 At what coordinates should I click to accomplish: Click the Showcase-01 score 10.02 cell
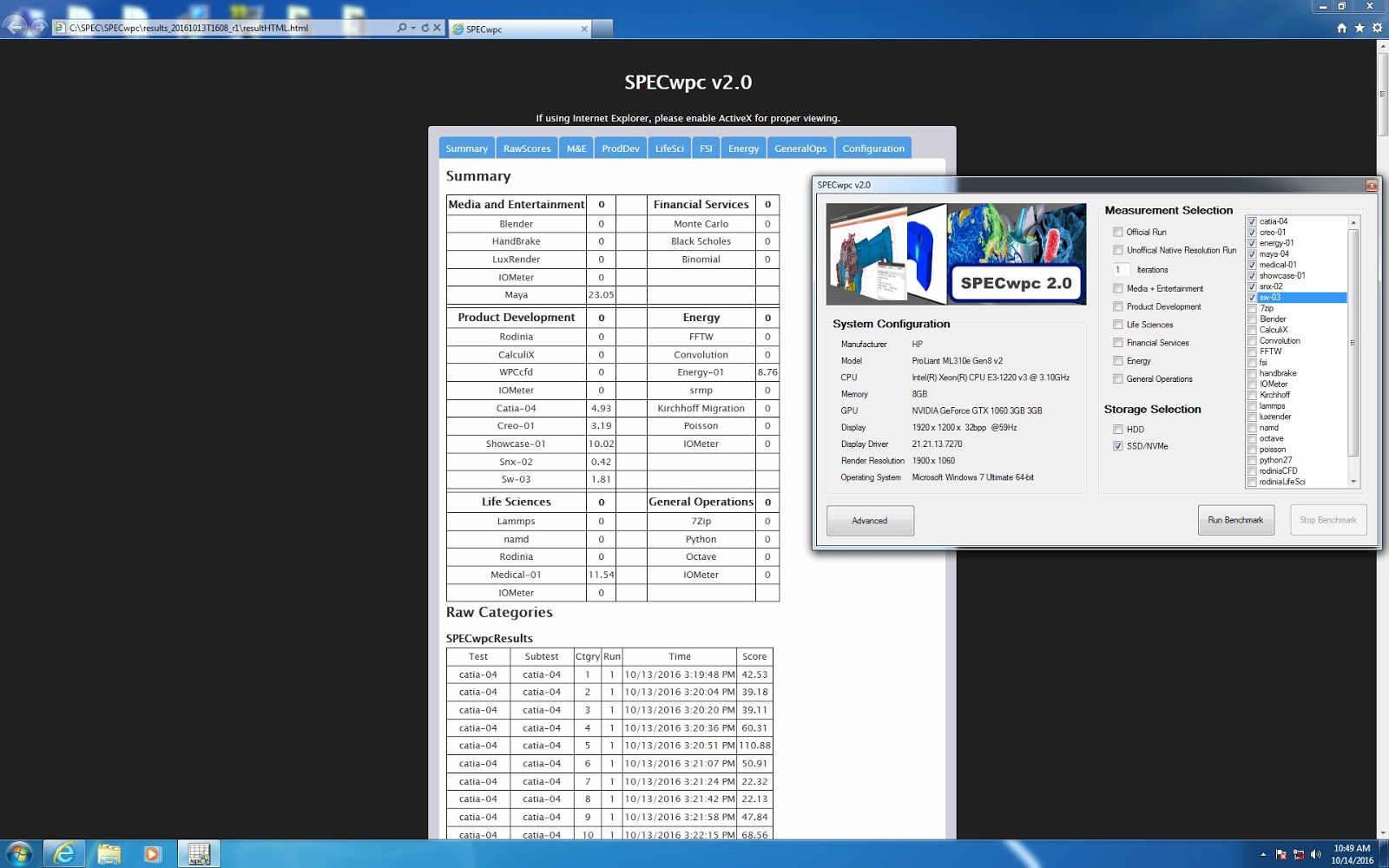(601, 444)
